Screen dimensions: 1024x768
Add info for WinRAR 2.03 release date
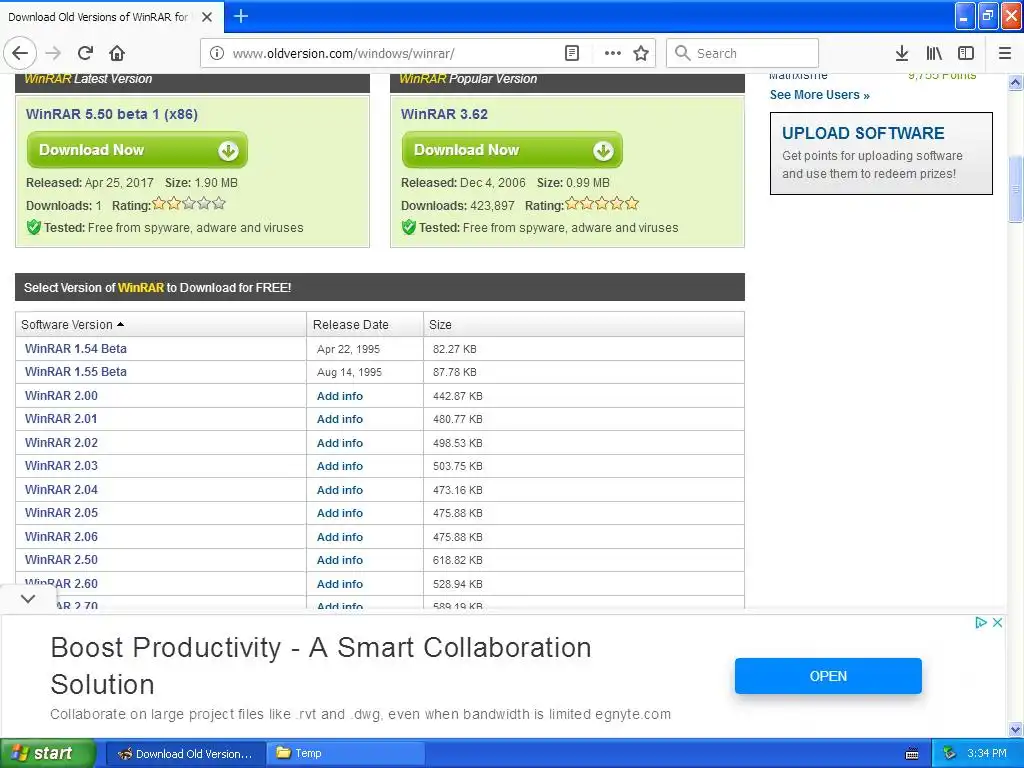click(340, 466)
